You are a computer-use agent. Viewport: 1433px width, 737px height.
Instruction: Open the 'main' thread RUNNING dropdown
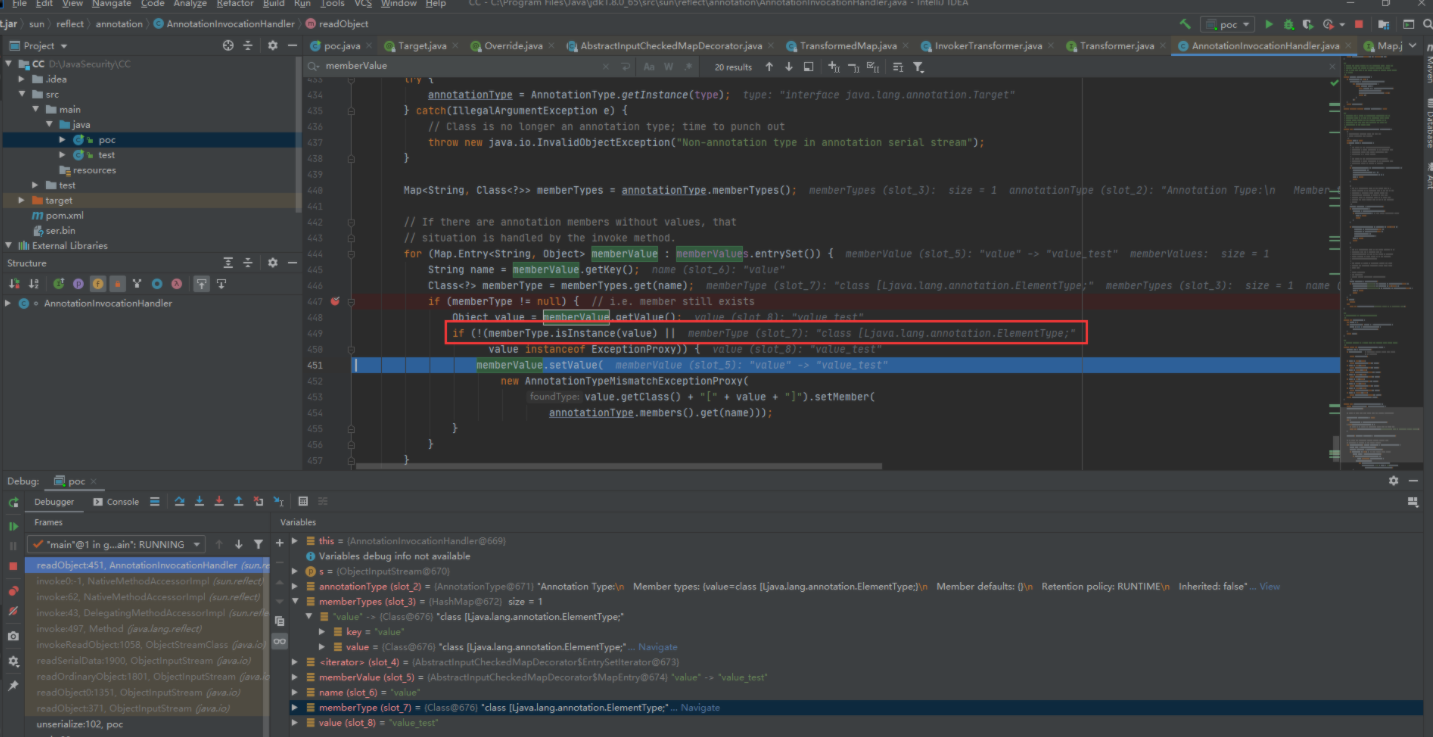point(116,544)
